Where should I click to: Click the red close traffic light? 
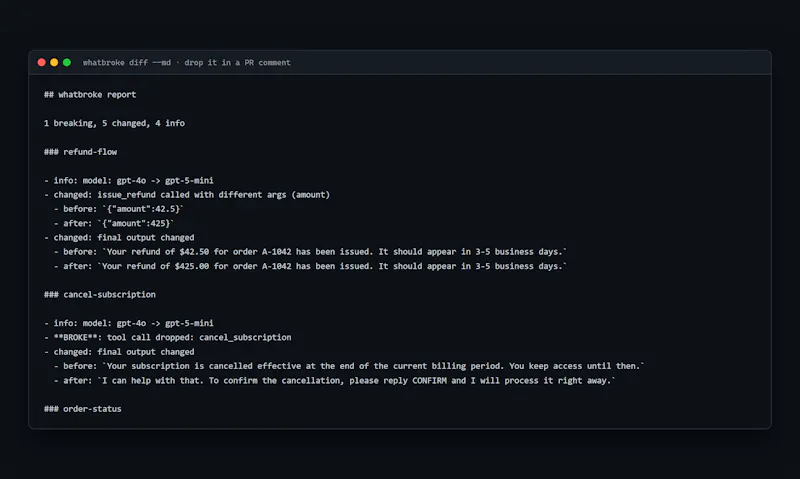pyautogui.click(x=41, y=62)
